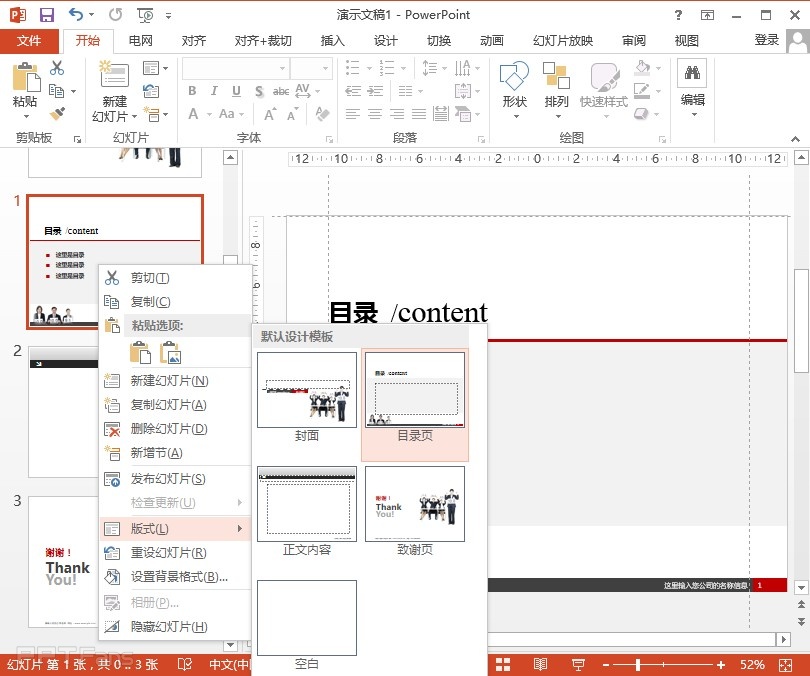Choose Delete Slide from context menu
Screen dimensions: 810x676
click(168, 429)
